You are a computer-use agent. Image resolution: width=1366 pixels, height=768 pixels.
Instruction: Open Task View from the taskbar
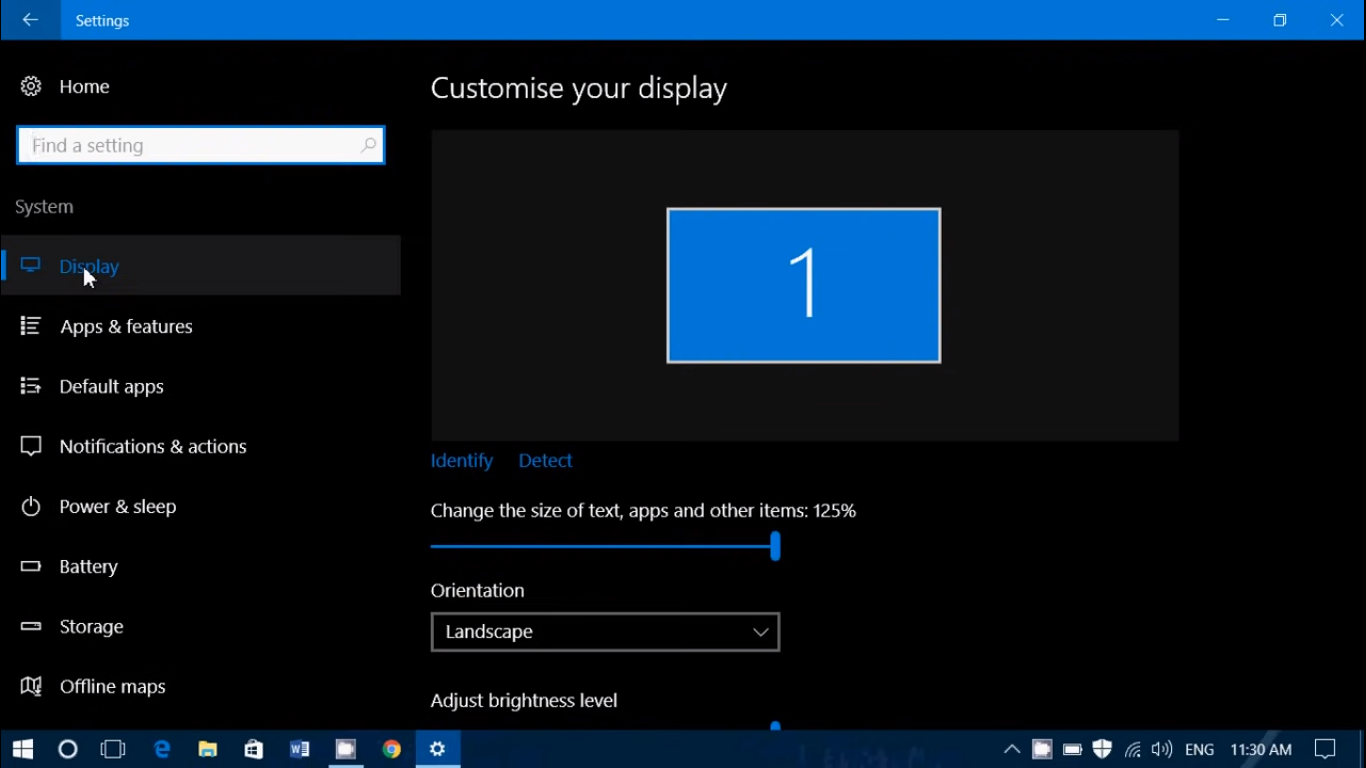pyautogui.click(x=113, y=749)
